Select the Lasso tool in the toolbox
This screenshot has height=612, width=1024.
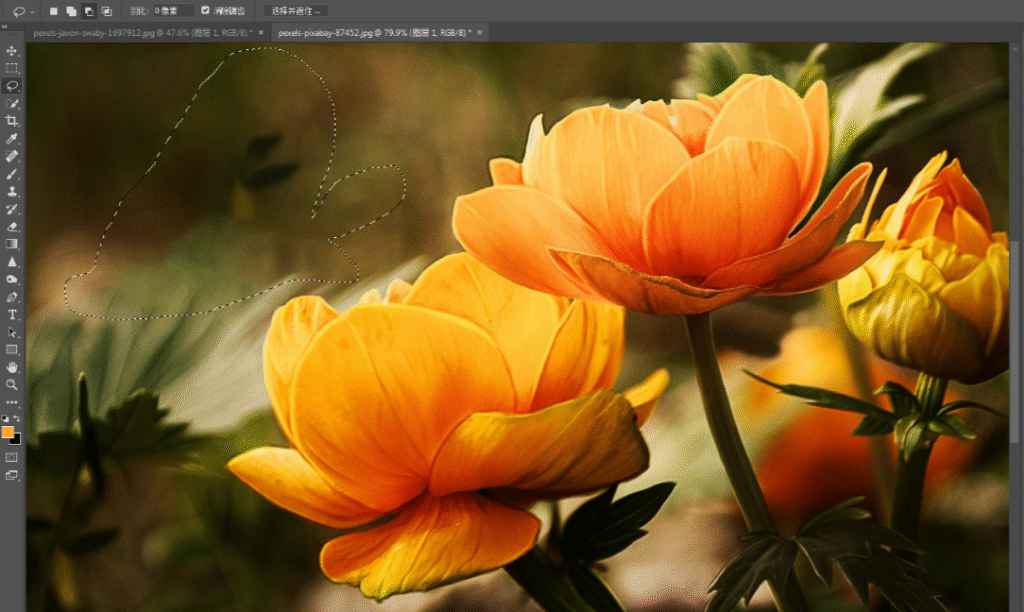[12, 86]
